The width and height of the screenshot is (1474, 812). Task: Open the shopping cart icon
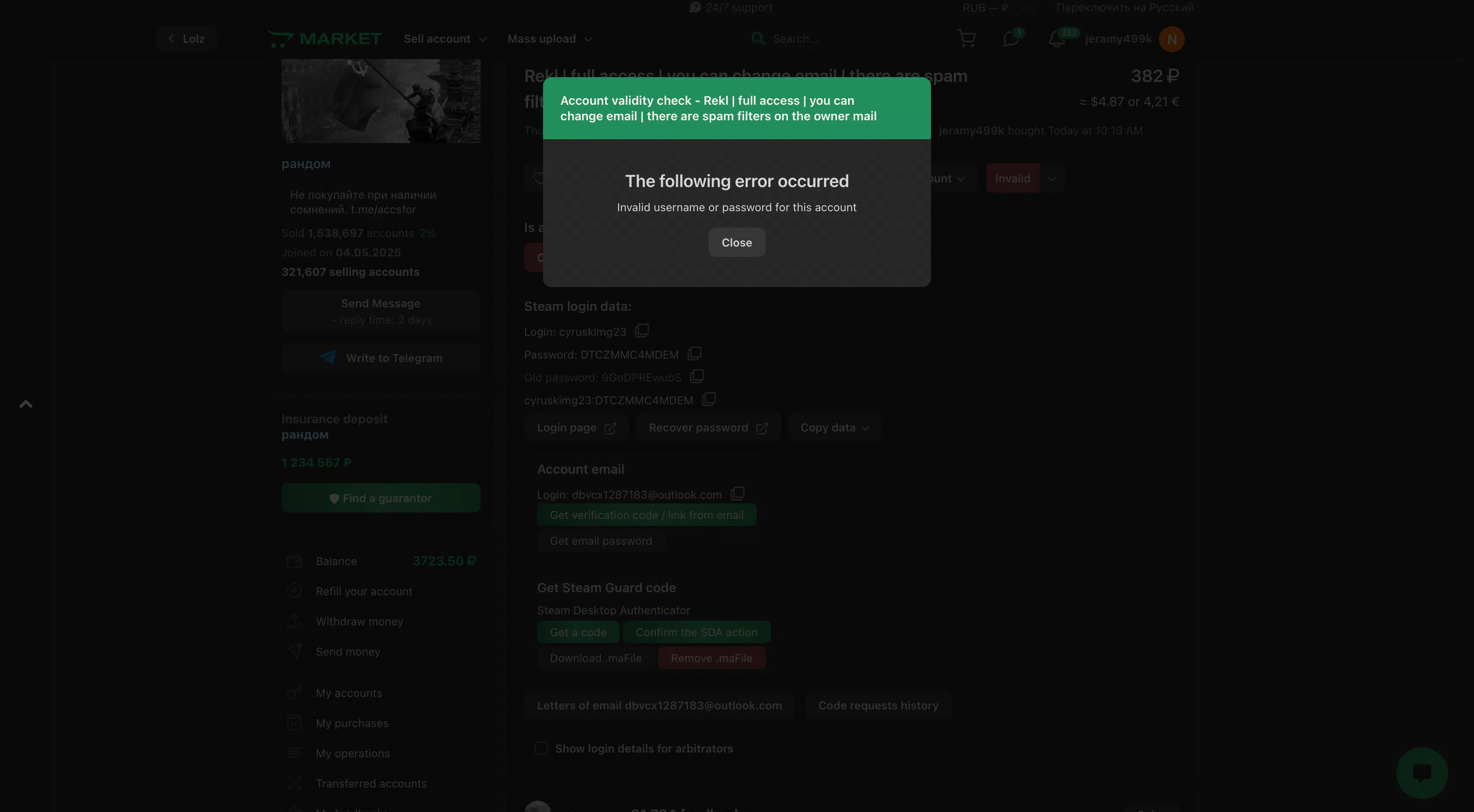click(x=966, y=38)
